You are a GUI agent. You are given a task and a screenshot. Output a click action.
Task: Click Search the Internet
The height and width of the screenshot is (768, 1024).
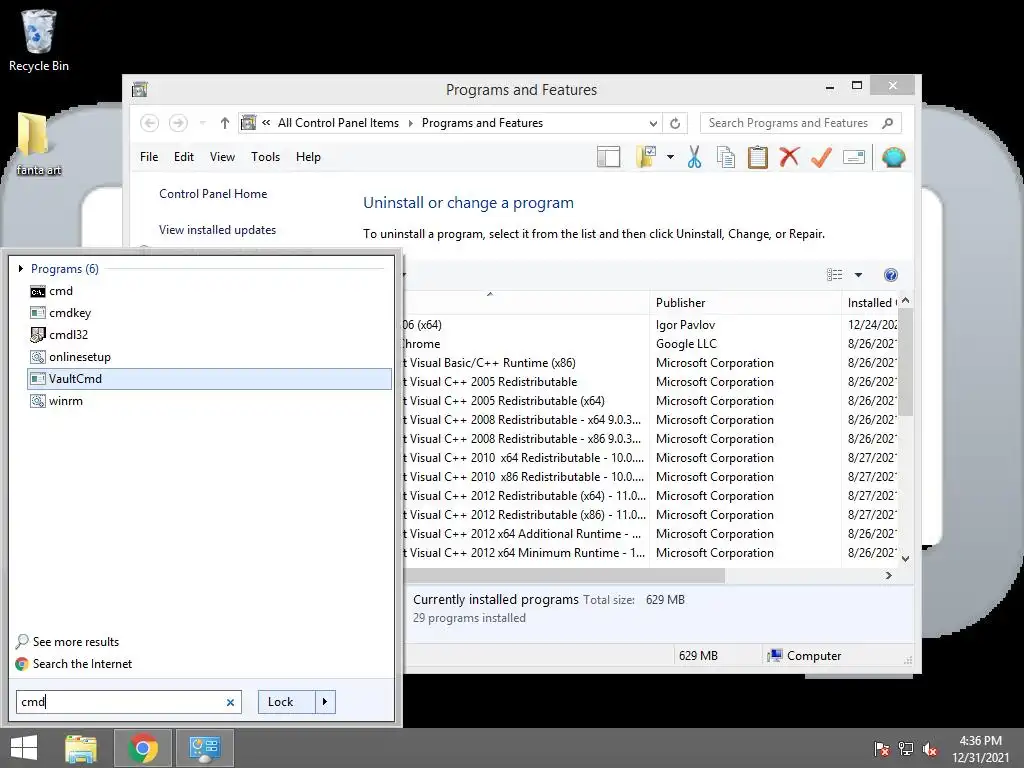tap(74, 664)
